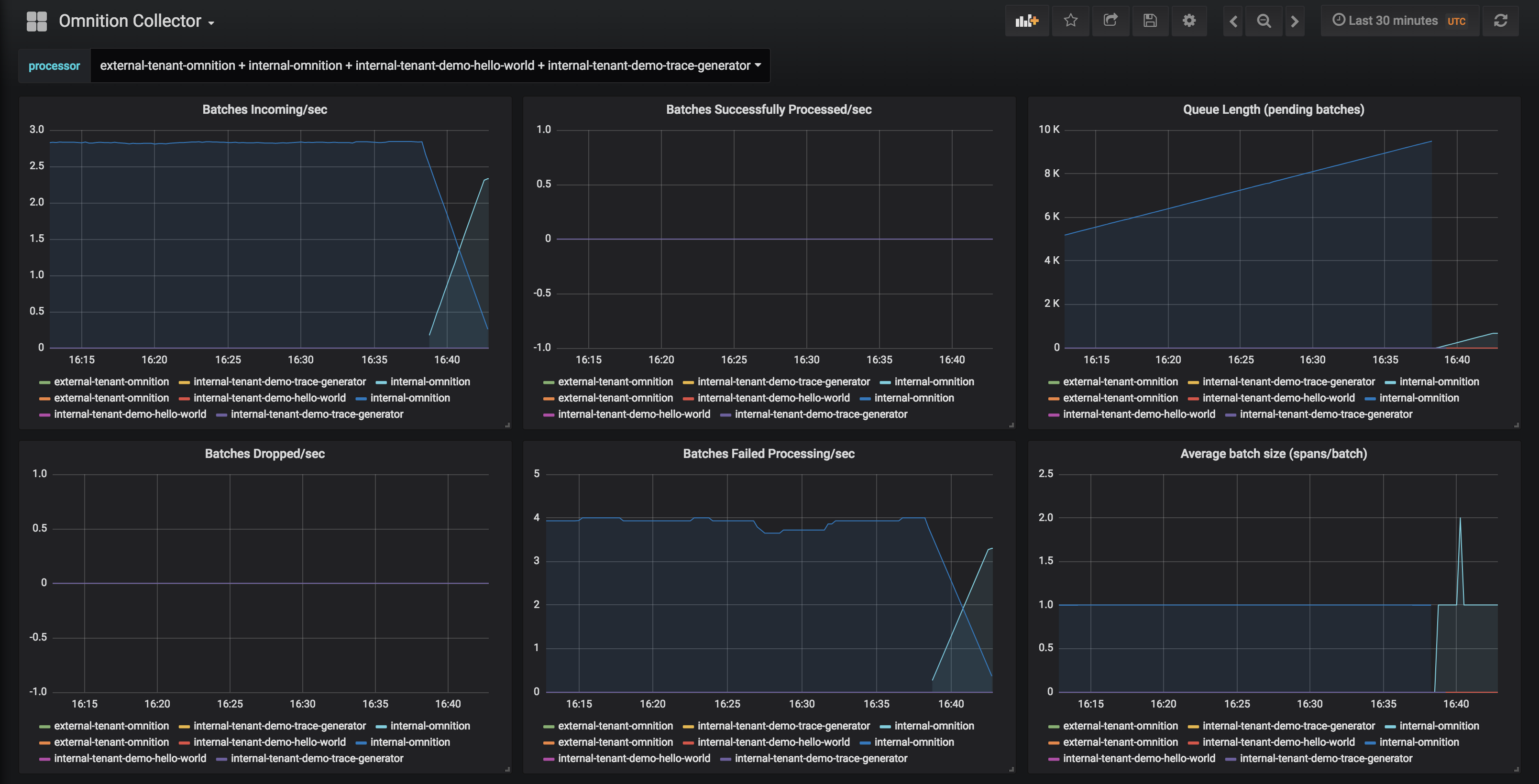Open the Omnition Collector dashboard dropdown
The image size is (1539, 784).
click(x=136, y=22)
